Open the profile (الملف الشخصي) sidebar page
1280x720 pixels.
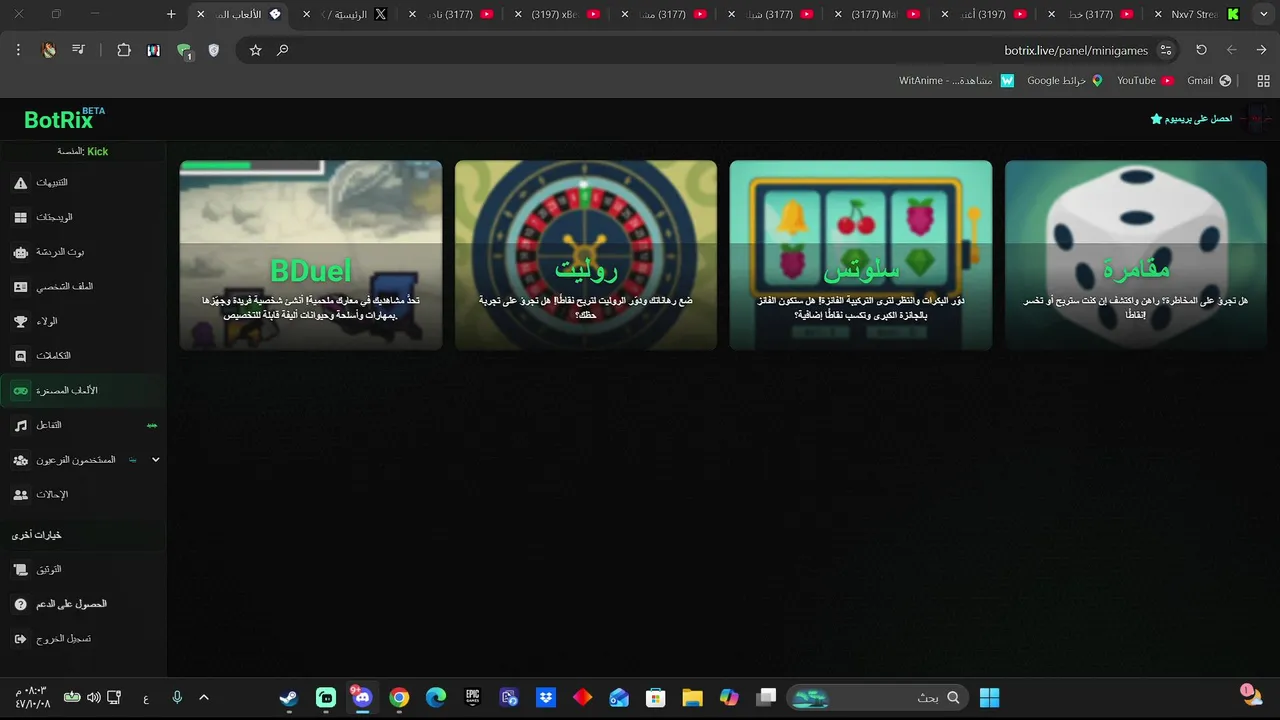pos(83,287)
